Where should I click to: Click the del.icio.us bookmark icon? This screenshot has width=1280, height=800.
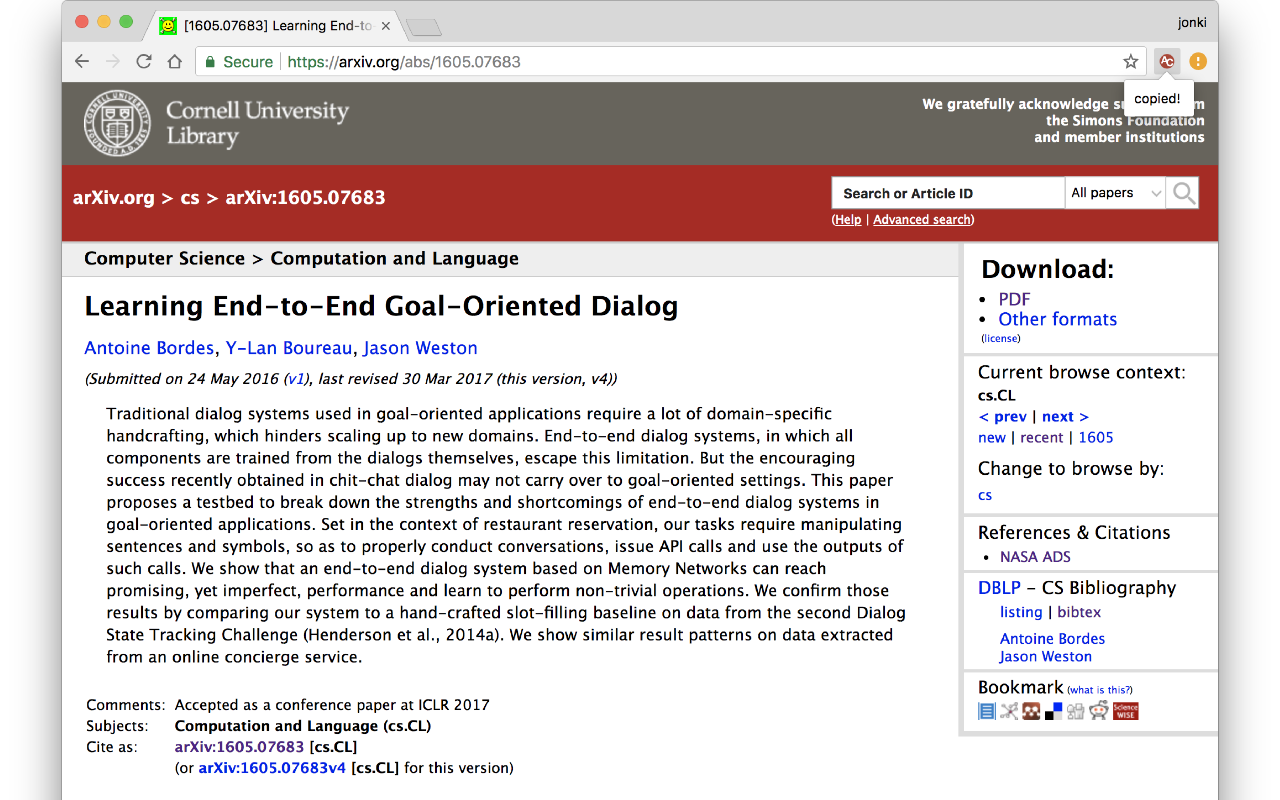click(1054, 711)
